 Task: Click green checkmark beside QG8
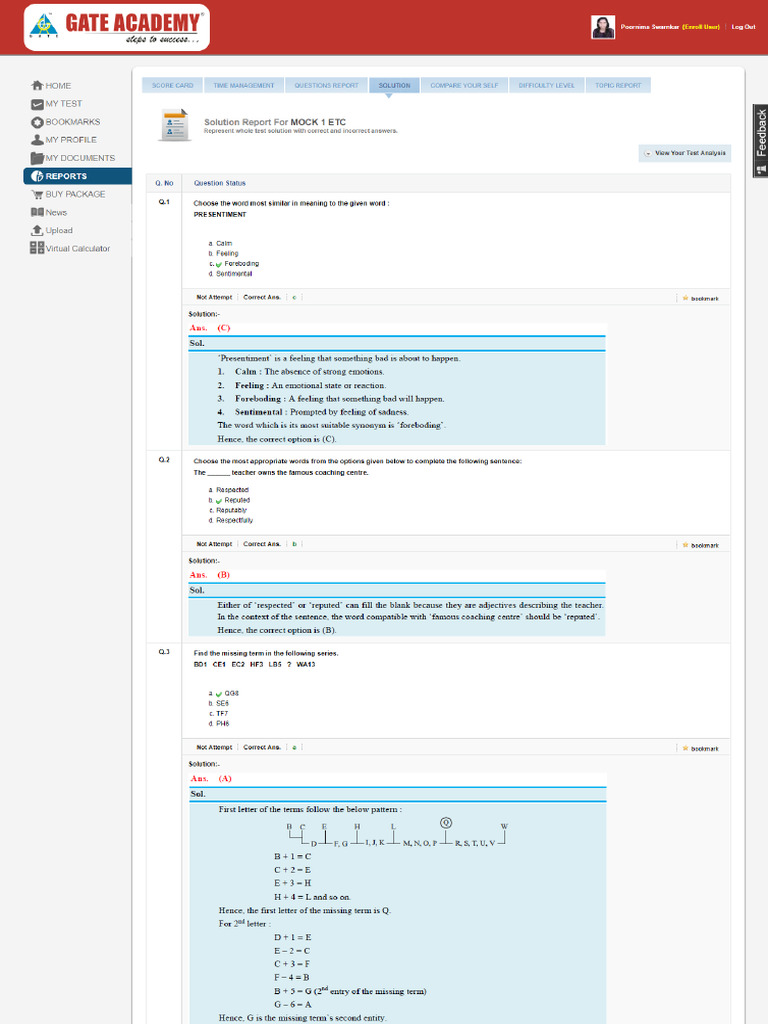[219, 694]
